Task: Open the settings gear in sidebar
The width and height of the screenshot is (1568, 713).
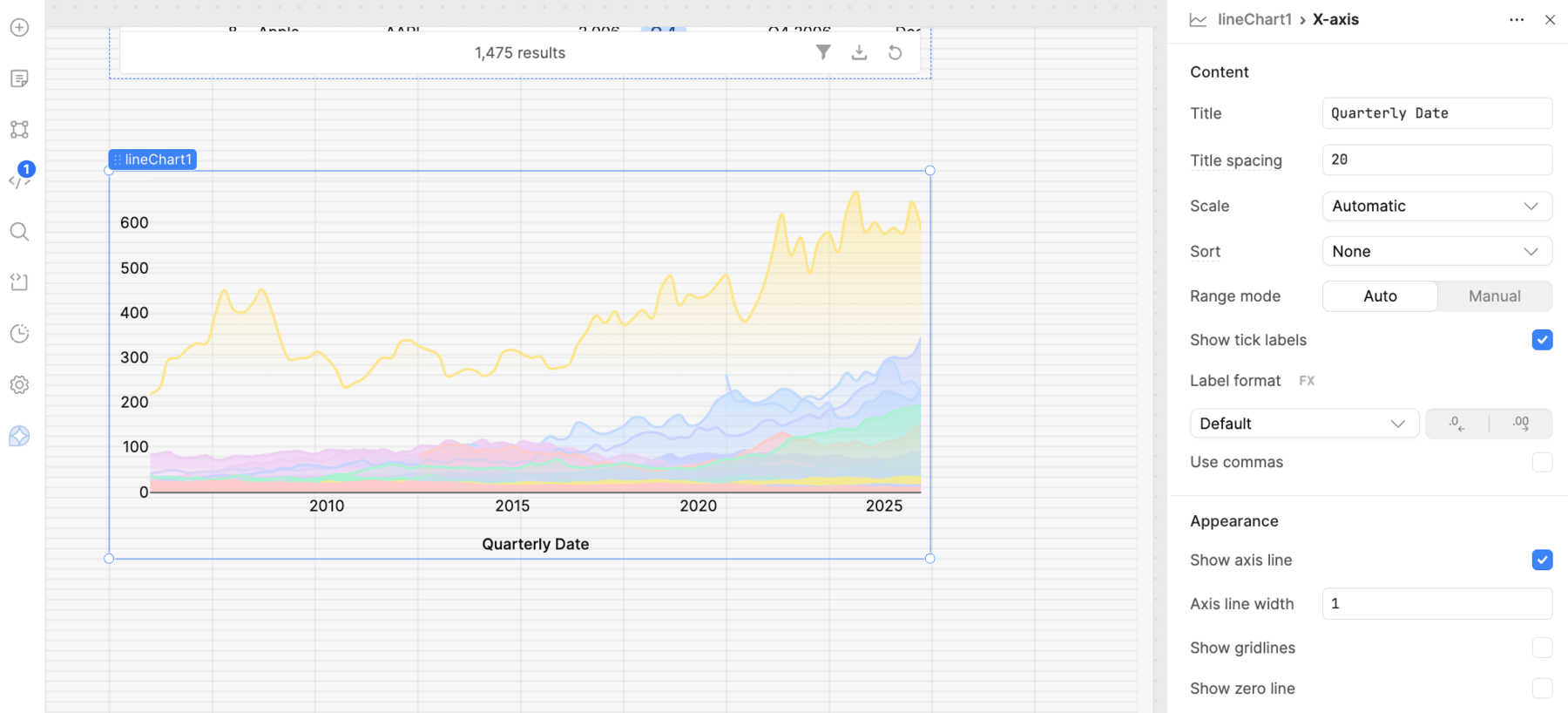Action: point(19,384)
